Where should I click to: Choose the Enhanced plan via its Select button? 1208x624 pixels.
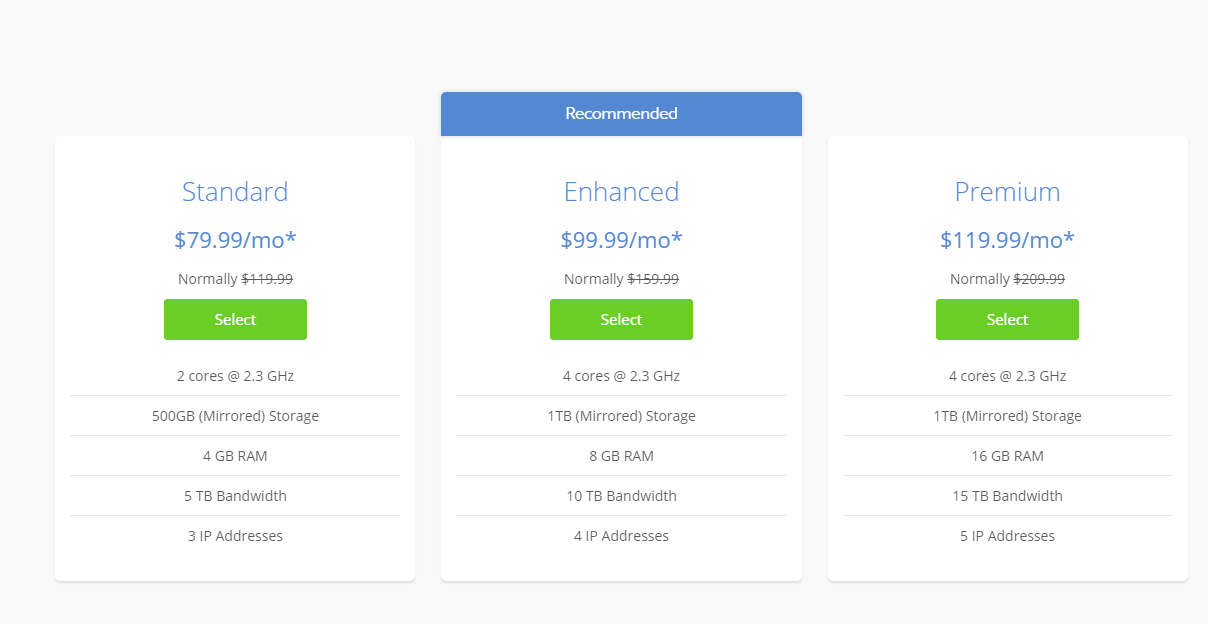click(621, 320)
